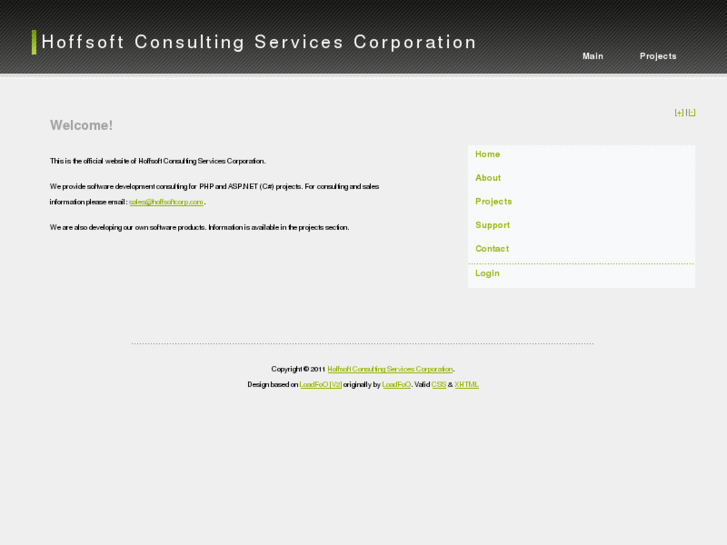The width and height of the screenshot is (727, 545).
Task: Follow Hoffsoft Consulting Services Corporation footer link
Action: 390,369
